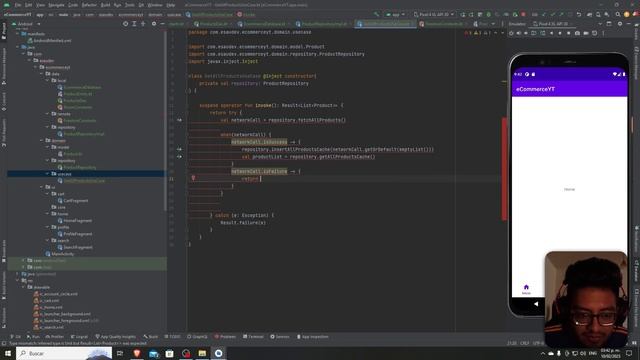Viewport: 640px width, 360px height.
Task: Open Brave browser from the taskbar
Action: click(137, 353)
